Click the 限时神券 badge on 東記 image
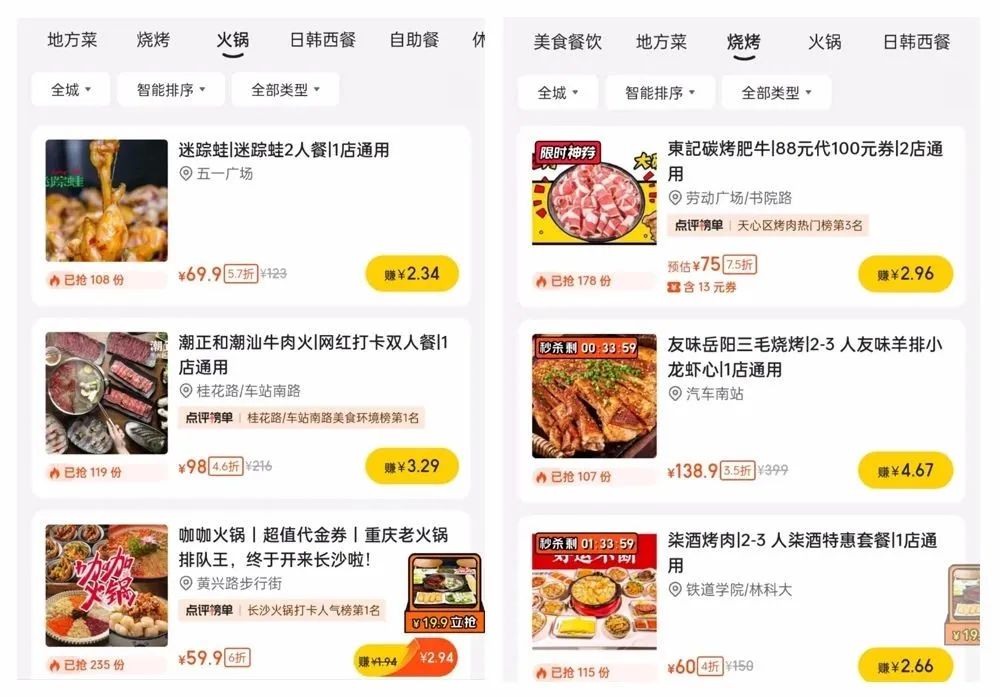 (x=567, y=153)
